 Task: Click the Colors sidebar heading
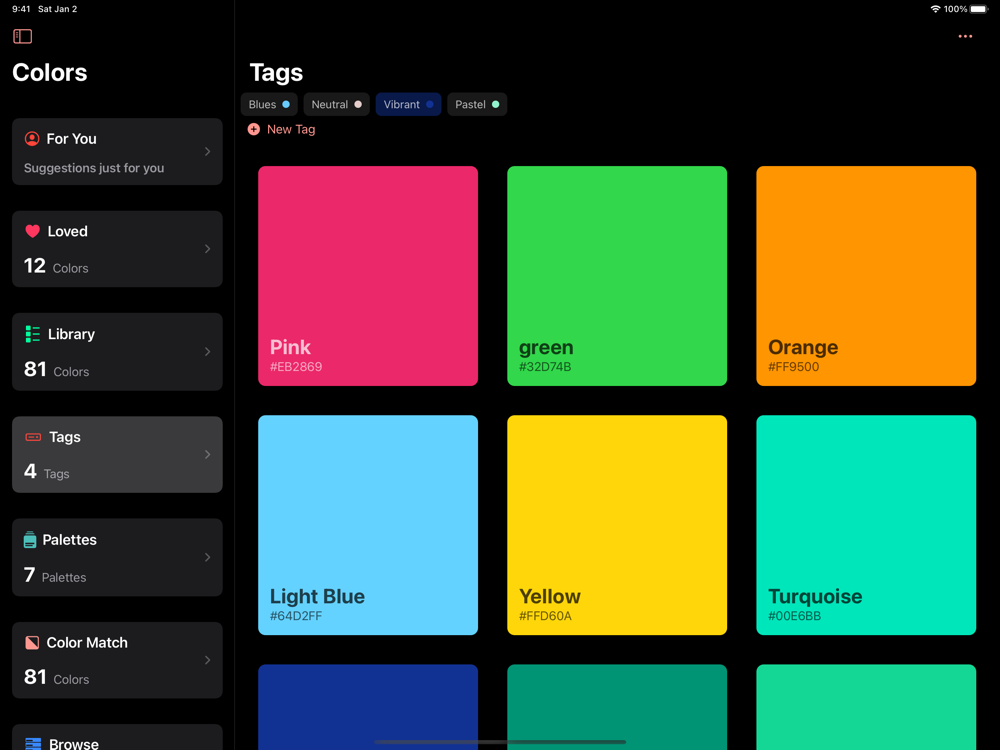click(x=50, y=73)
